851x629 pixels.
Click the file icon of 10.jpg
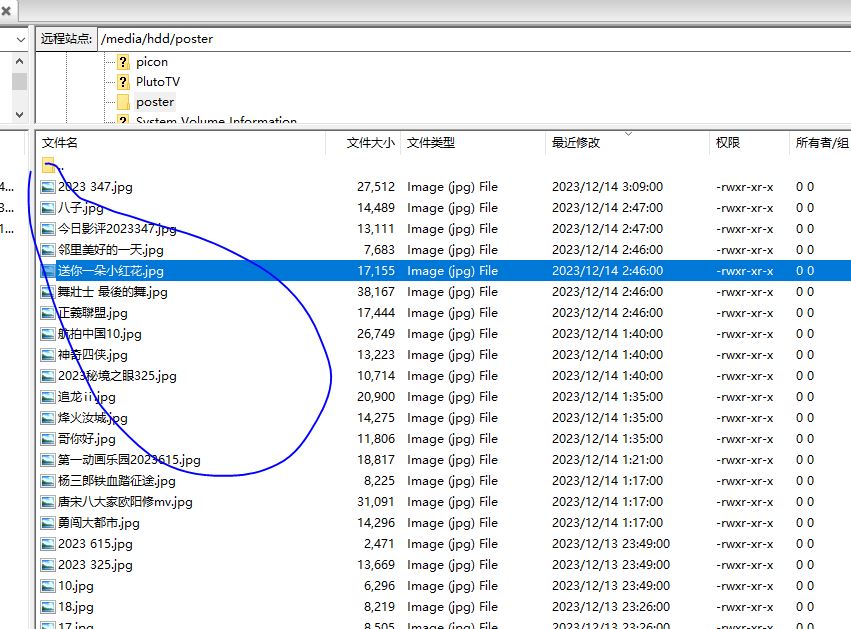coord(48,586)
